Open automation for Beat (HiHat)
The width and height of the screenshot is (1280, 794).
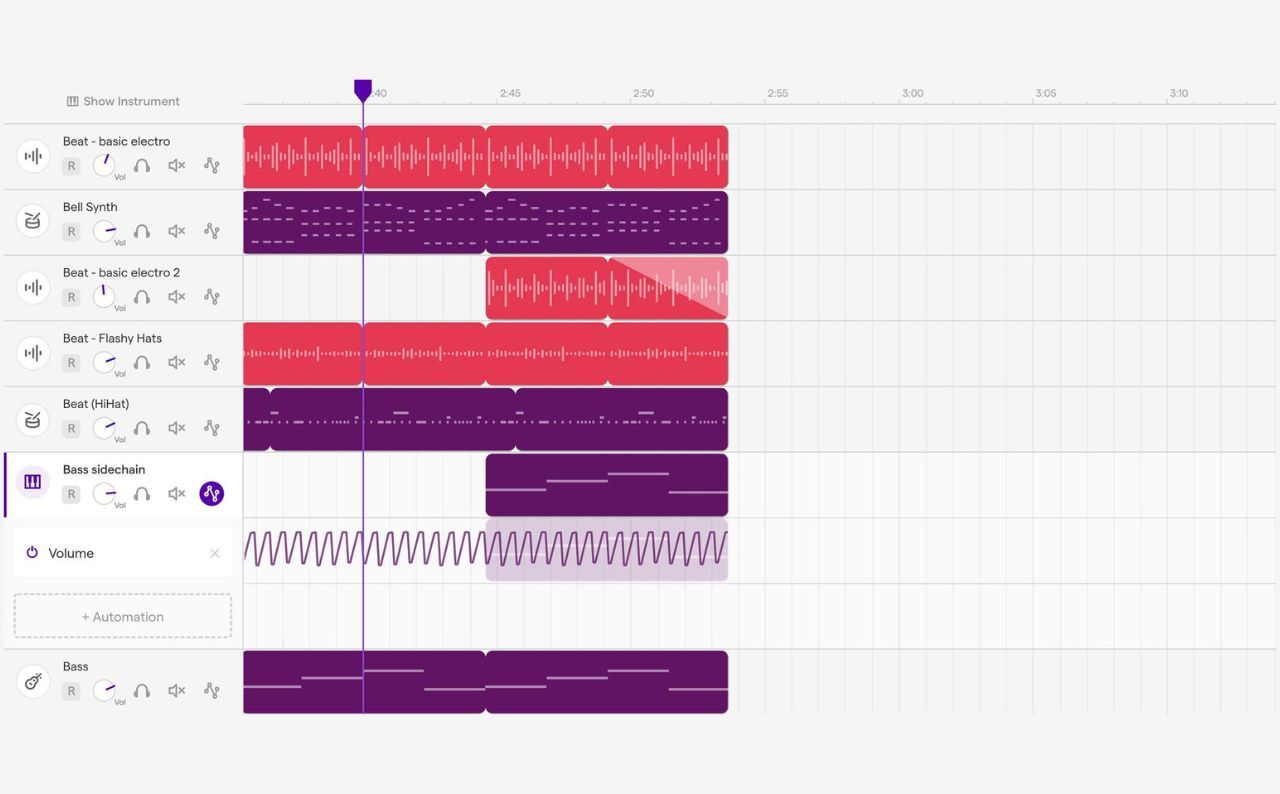click(212, 429)
